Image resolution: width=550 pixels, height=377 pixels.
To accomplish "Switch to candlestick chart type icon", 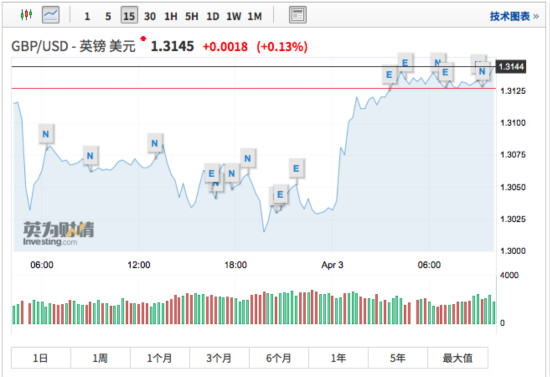I will [26, 15].
